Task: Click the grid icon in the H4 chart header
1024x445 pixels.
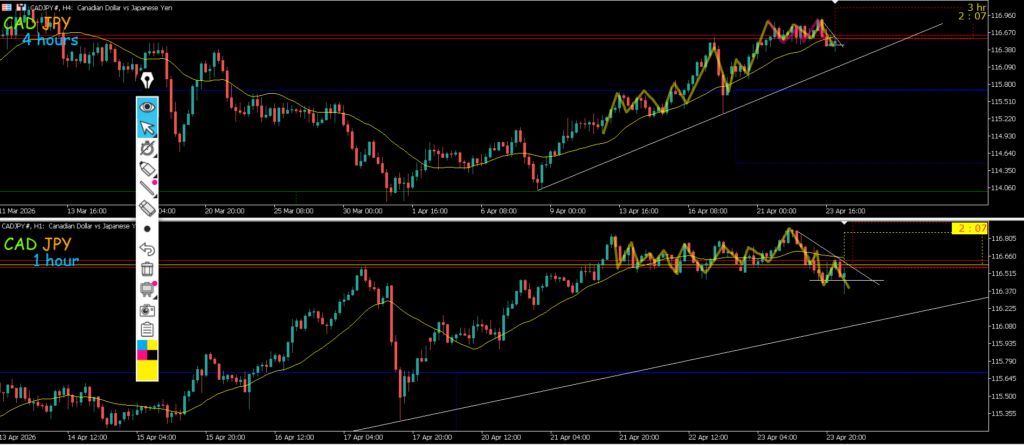Action: [6, 6]
